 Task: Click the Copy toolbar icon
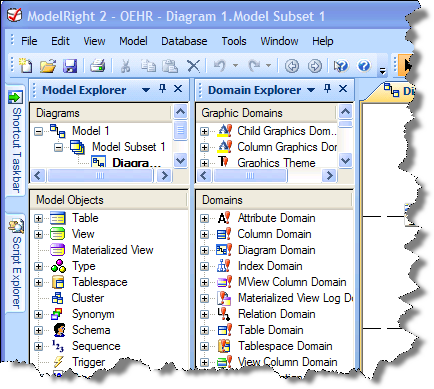click(x=148, y=65)
